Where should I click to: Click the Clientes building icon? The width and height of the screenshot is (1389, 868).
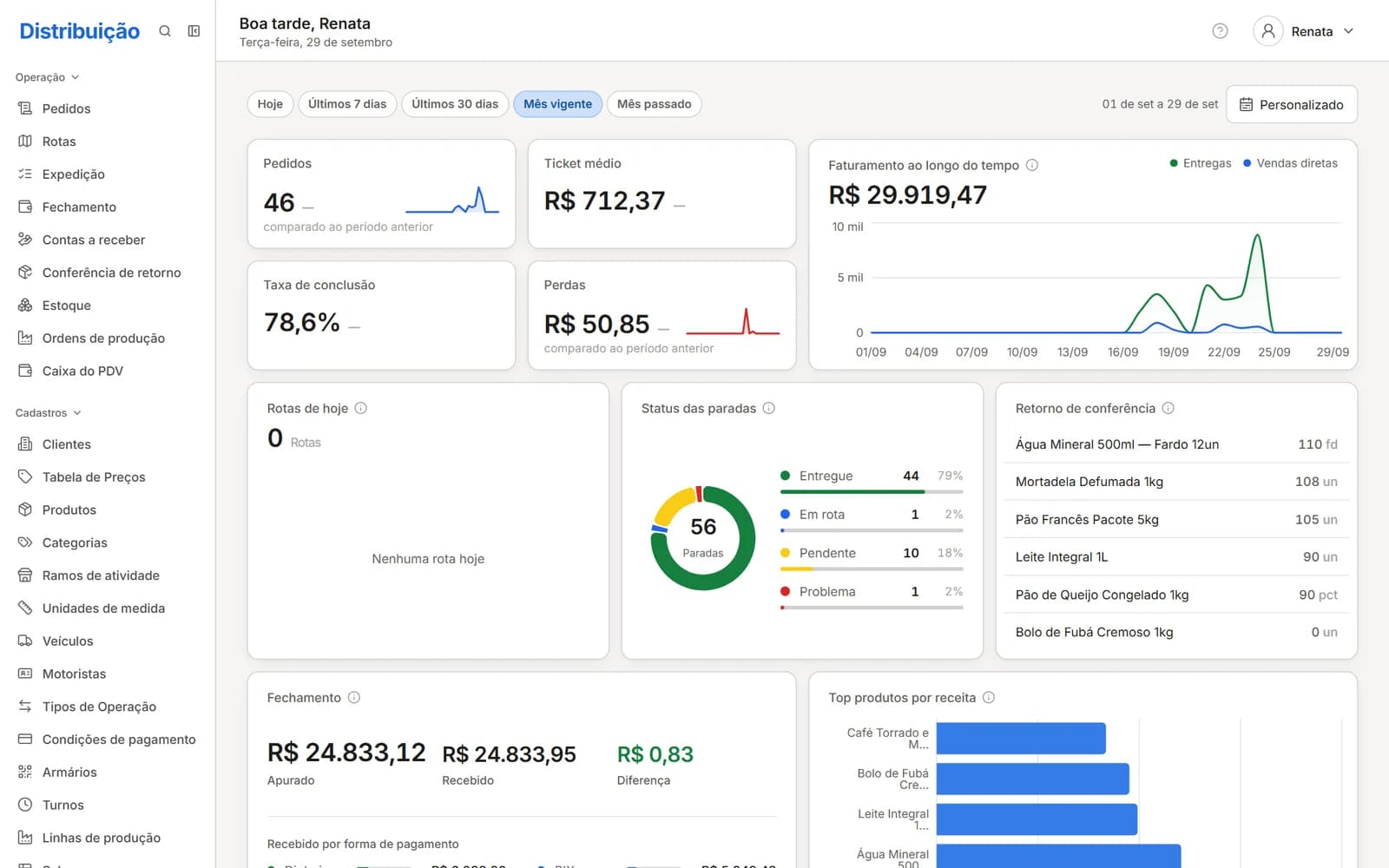point(25,444)
